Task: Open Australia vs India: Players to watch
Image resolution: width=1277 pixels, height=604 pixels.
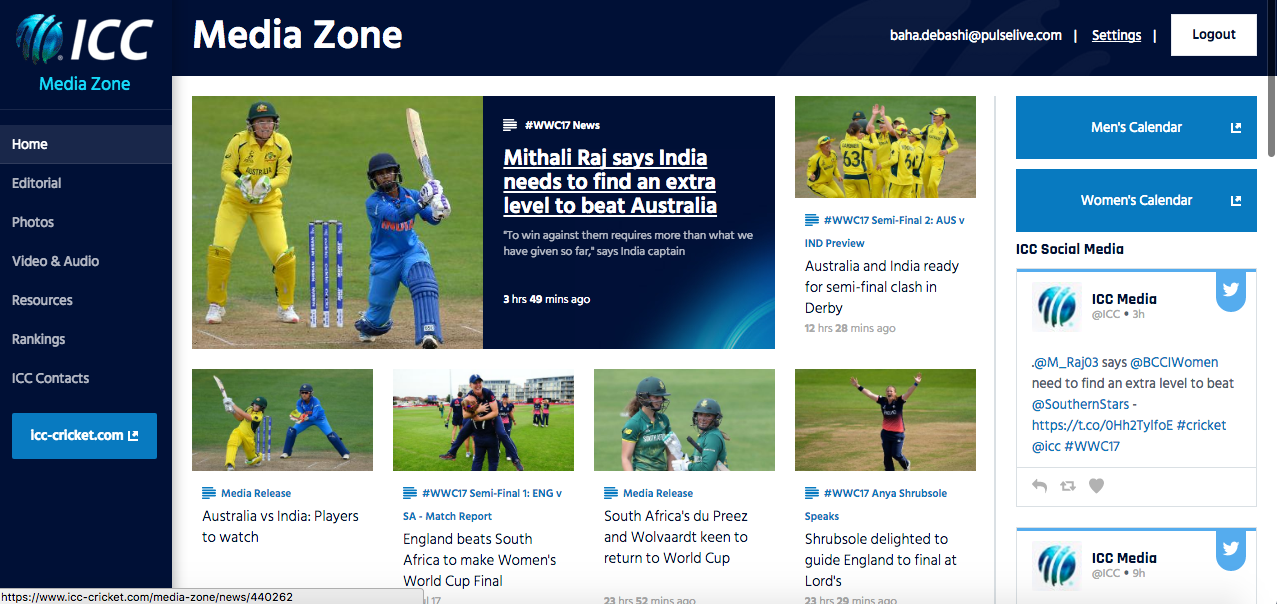Action: tap(280, 527)
